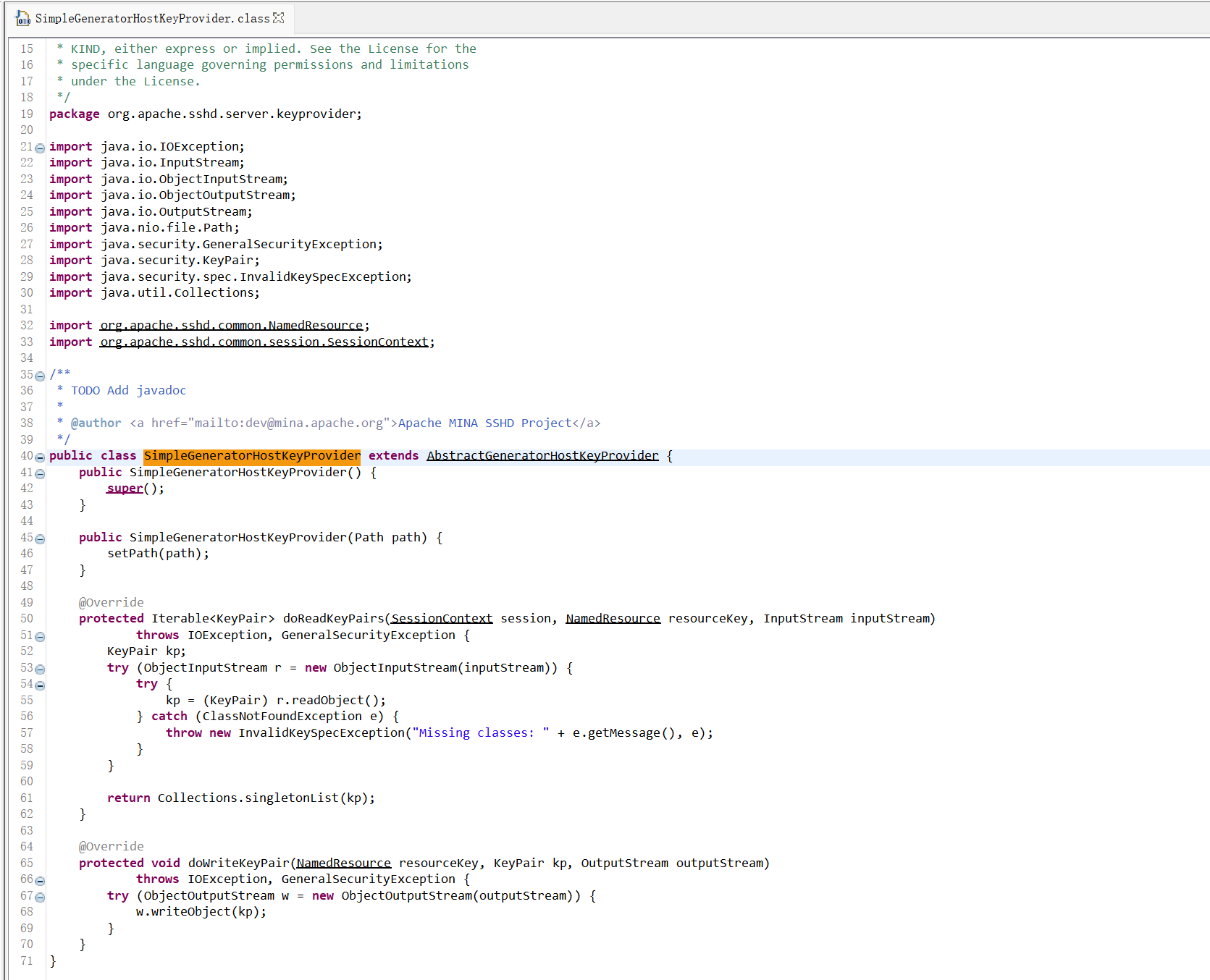The image size is (1210, 980).
Task: Open NamedResource type link in doReadKeyPairs signature
Action: [613, 618]
